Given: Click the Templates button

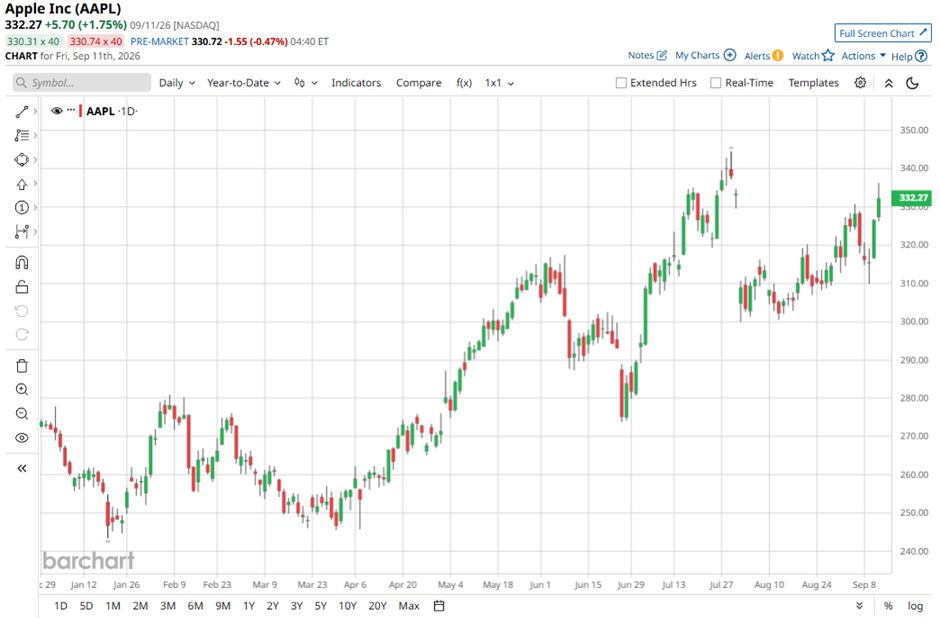Looking at the screenshot, I should tap(813, 83).
